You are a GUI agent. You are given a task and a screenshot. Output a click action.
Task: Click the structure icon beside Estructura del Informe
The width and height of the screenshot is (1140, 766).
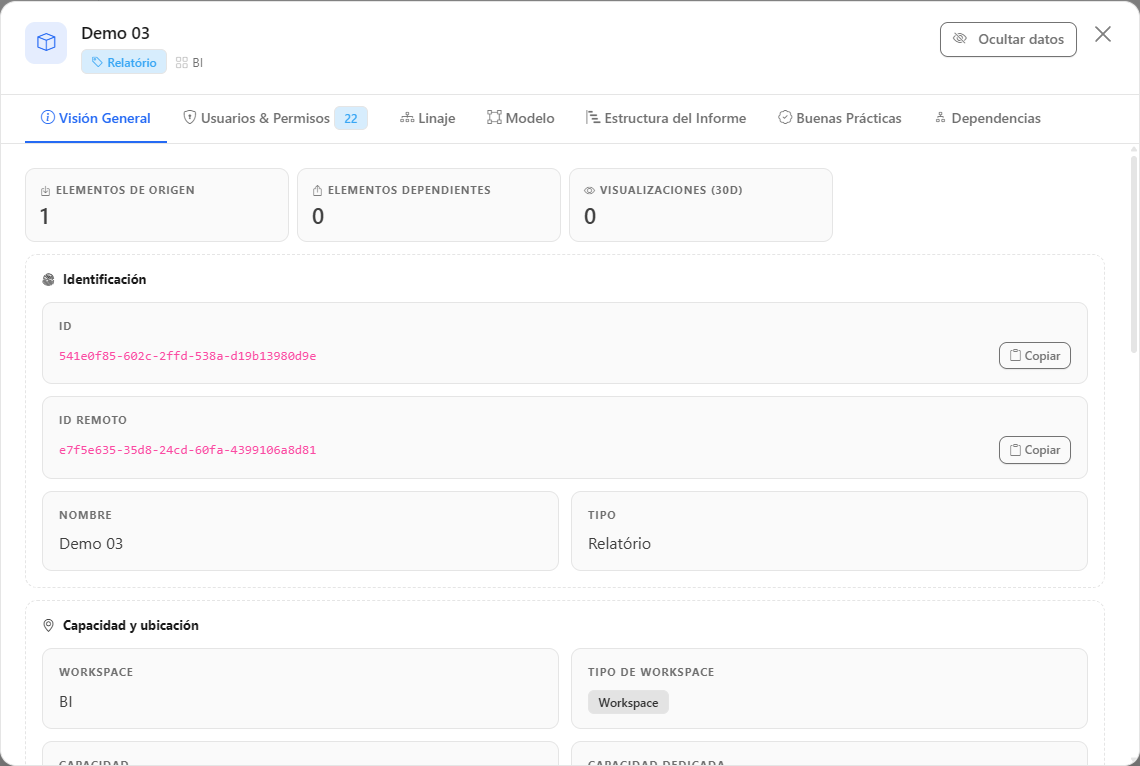[593, 118]
